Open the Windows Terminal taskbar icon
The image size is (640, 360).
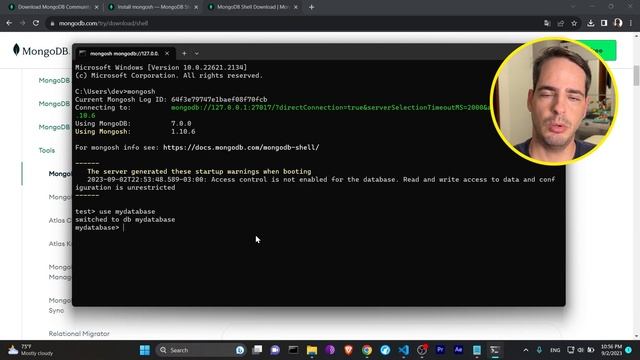pos(495,350)
